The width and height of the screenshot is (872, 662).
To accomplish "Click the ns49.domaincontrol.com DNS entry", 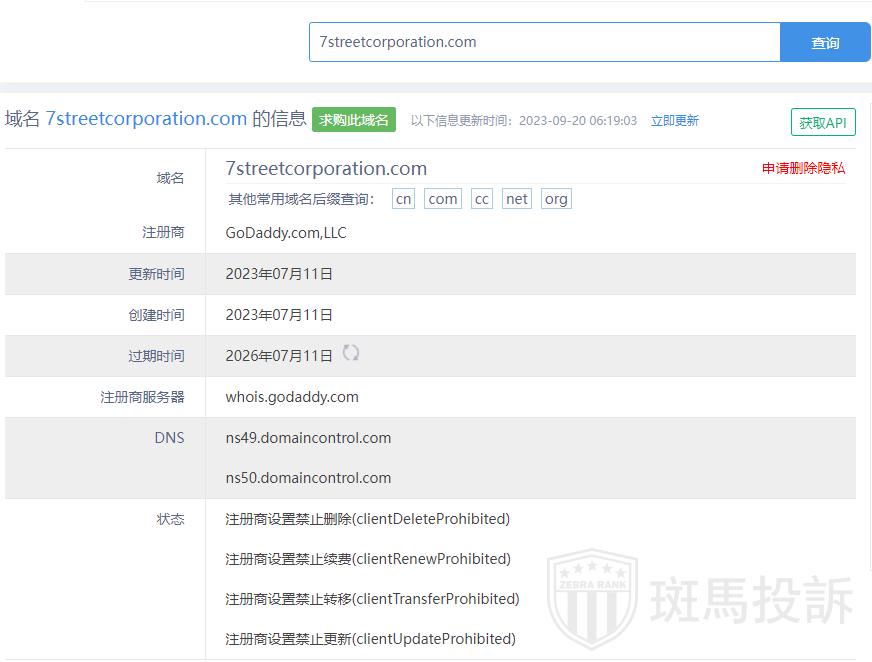I will pos(308,438).
